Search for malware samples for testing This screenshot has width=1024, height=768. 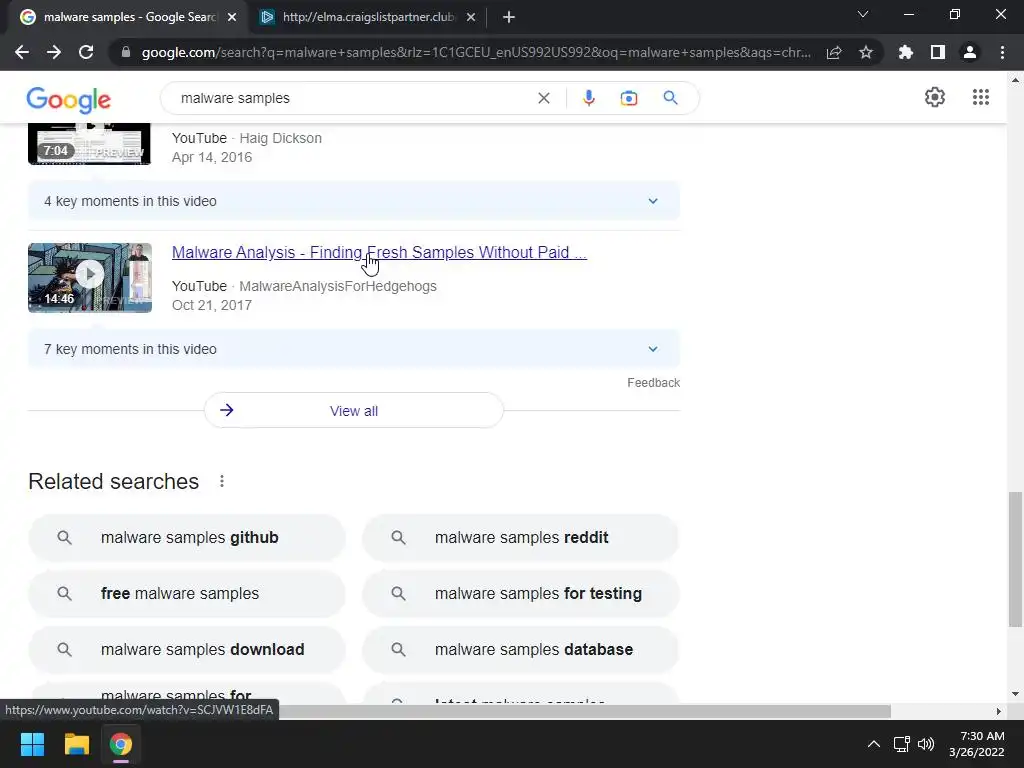pos(520,594)
